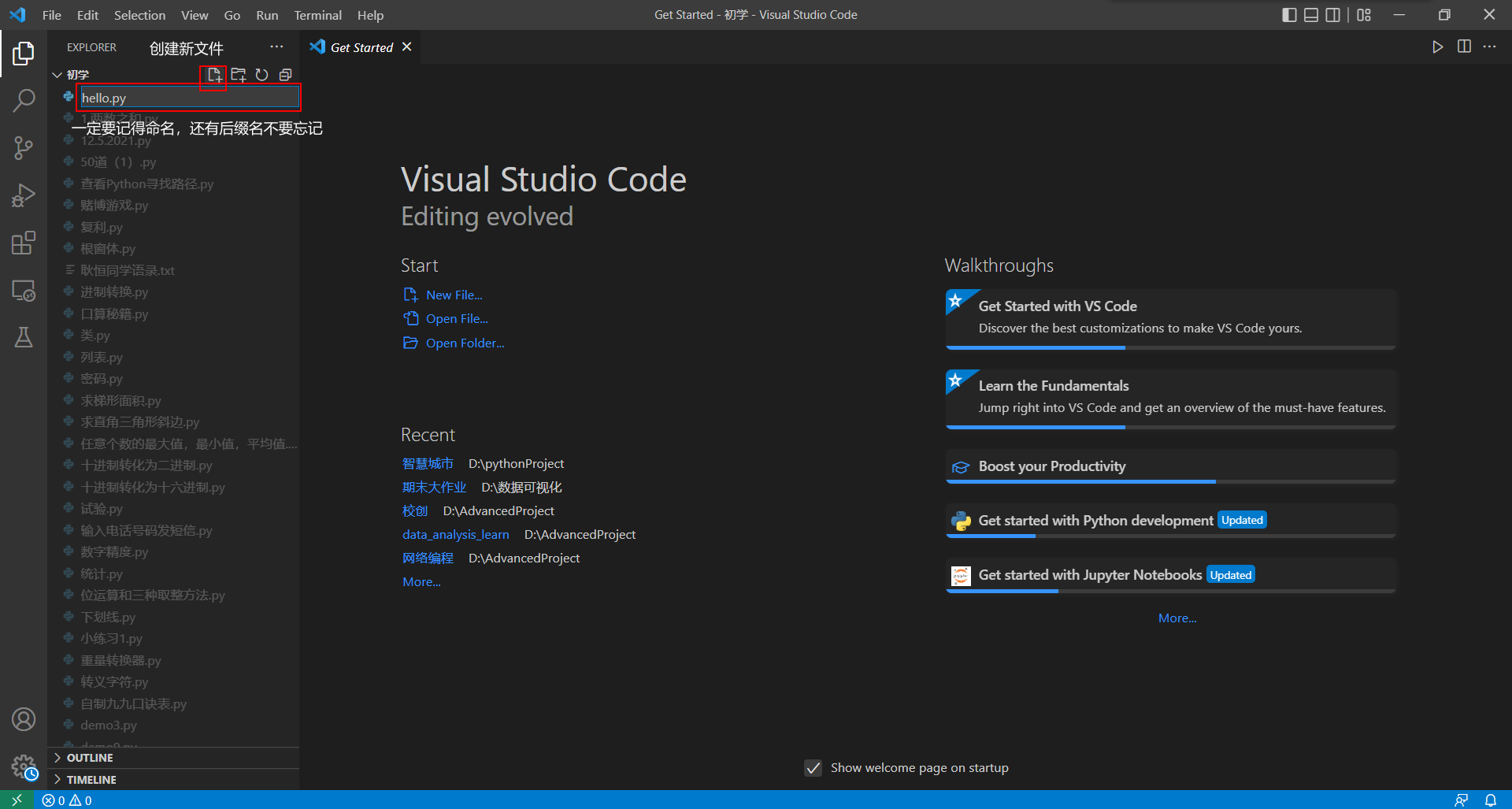Open the Go menu
The image size is (1512, 809).
pyautogui.click(x=232, y=15)
